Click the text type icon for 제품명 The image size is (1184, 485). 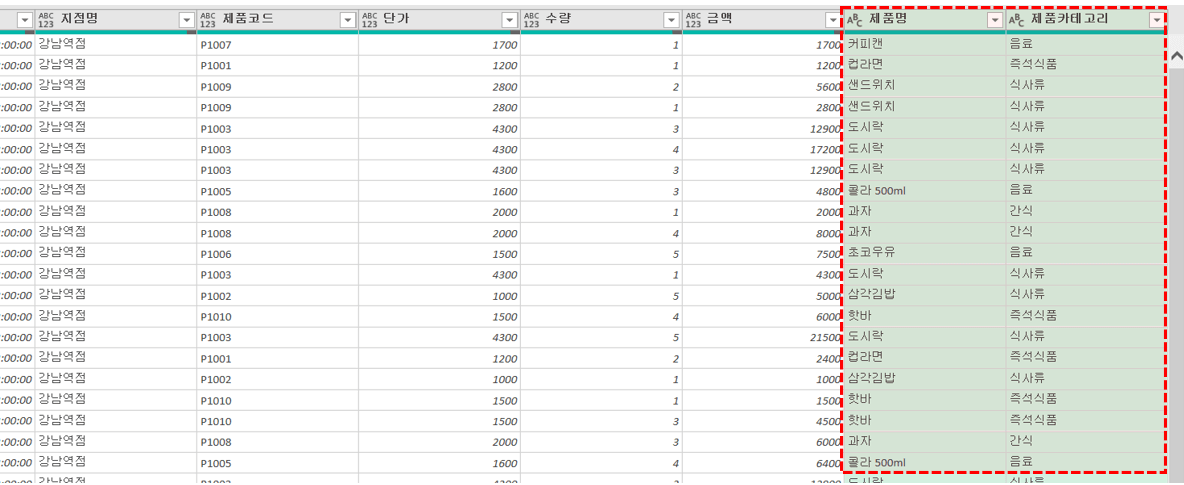(855, 20)
